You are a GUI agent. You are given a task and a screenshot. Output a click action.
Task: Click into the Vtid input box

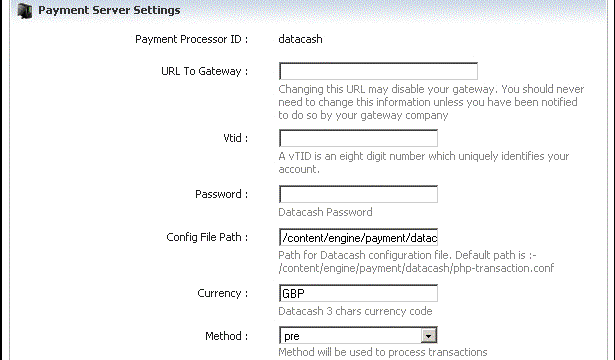click(358, 138)
